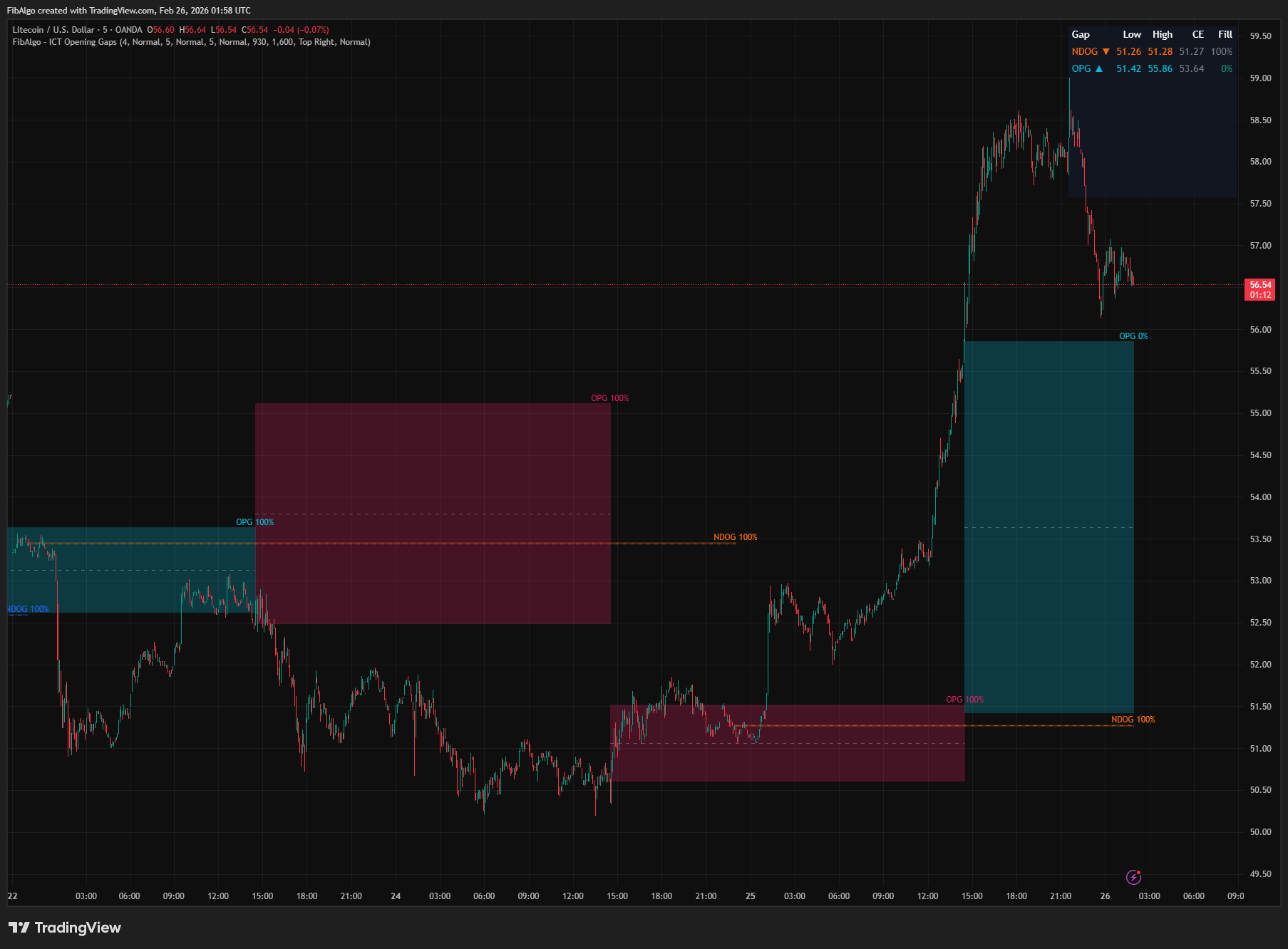
Task: Click the teal OPG up-arrow in gap table
Action: tap(1098, 69)
